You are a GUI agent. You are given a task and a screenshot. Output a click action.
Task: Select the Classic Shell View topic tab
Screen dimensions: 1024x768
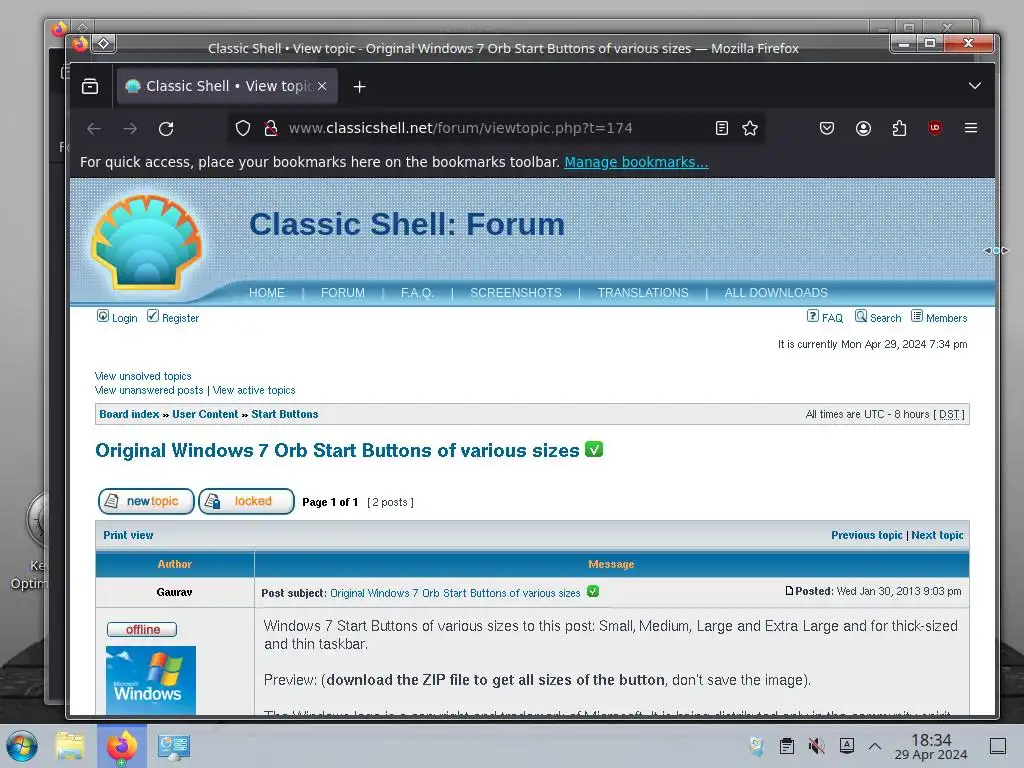click(x=227, y=86)
